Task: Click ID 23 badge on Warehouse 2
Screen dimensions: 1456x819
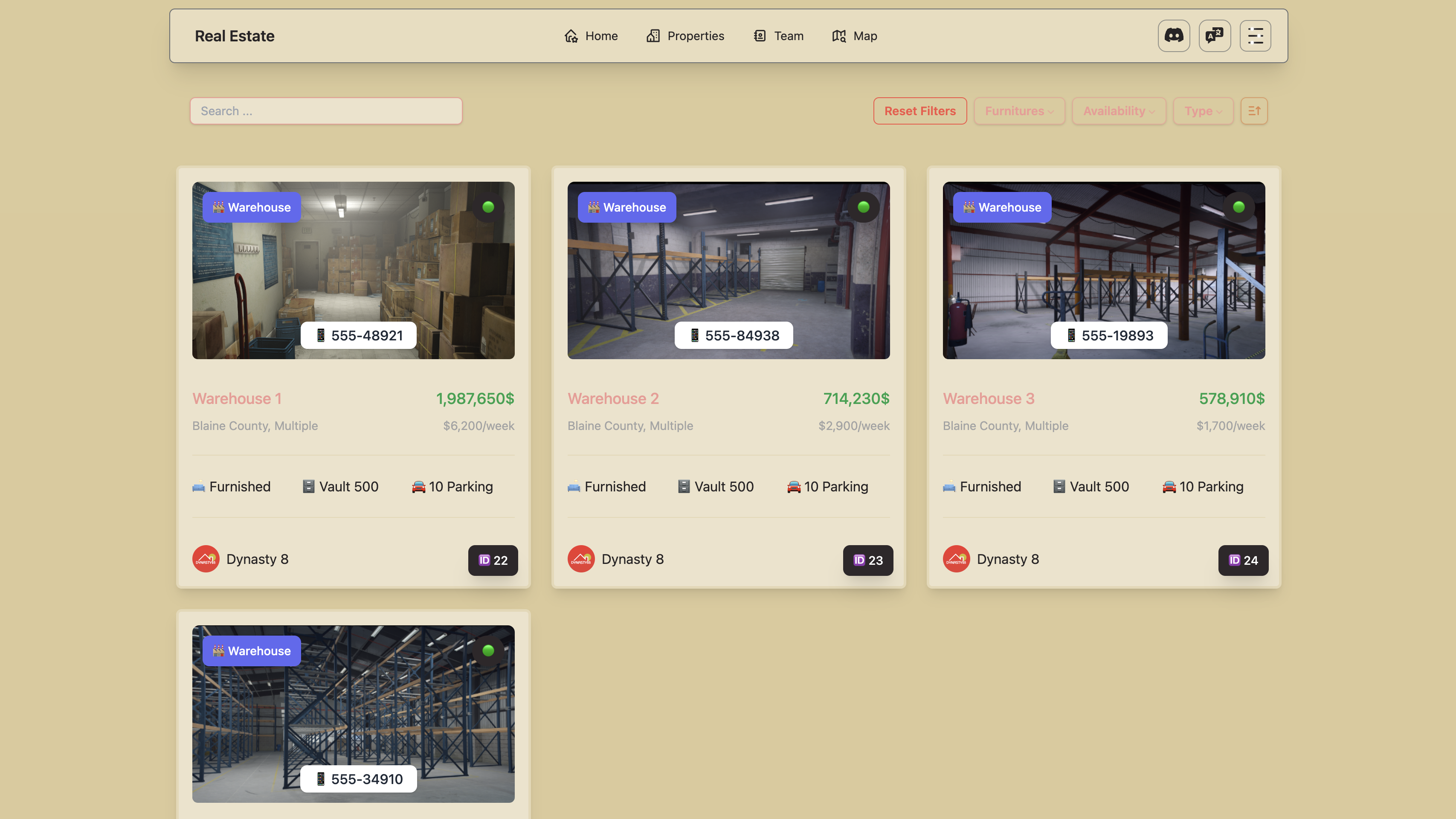Action: click(867, 560)
